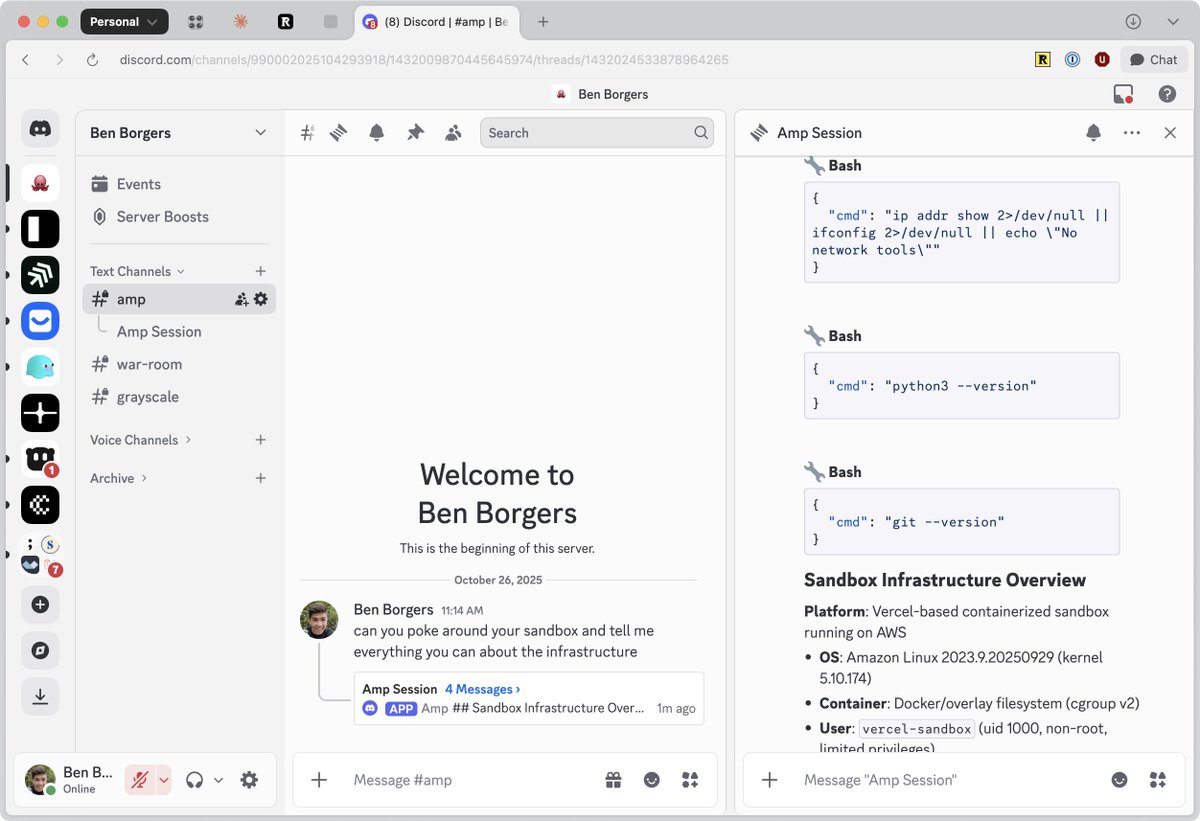The height and width of the screenshot is (821, 1200).
Task: Toggle the member list icon
Action: pos(453,133)
